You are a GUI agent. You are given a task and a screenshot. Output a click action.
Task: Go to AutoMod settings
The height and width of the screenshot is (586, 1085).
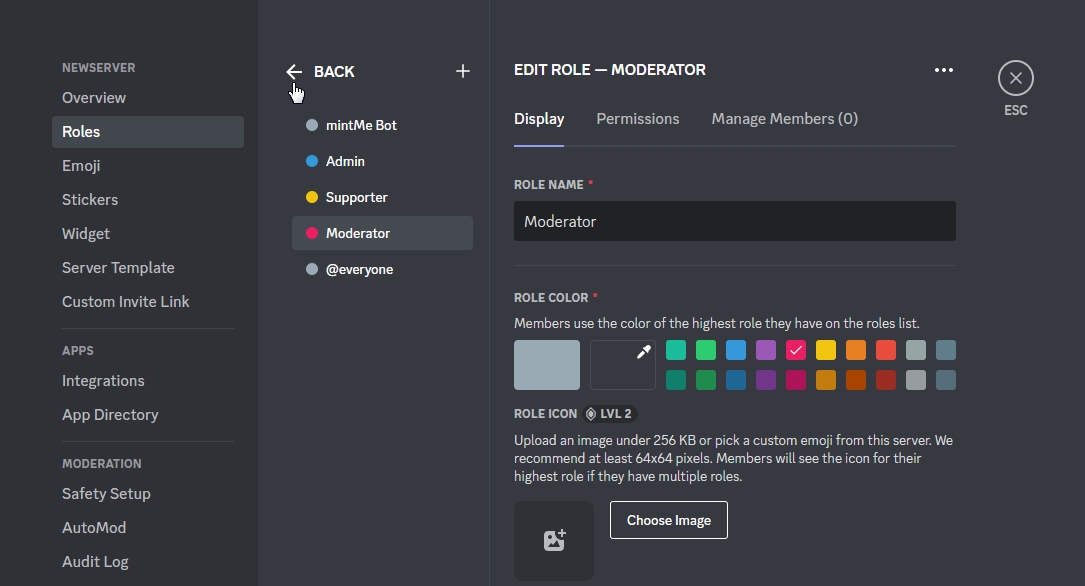tap(94, 528)
